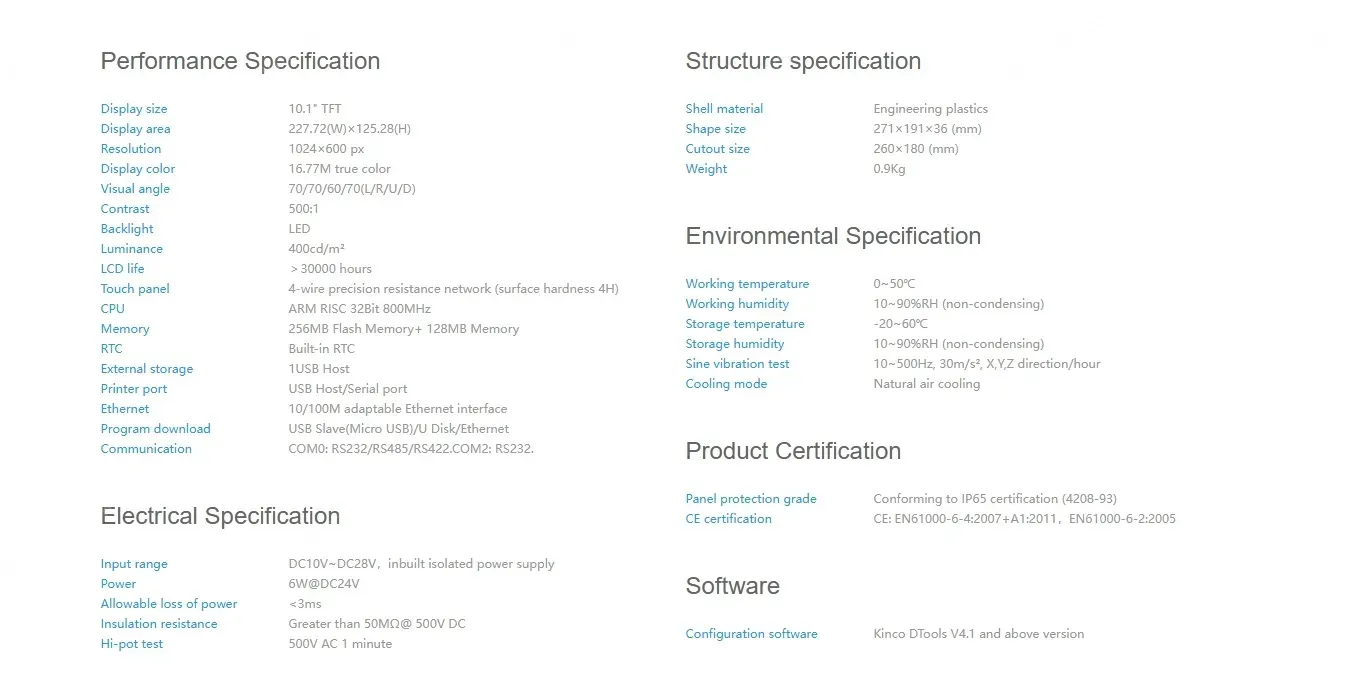Click the Touch panel label
The width and height of the screenshot is (1367, 688).
pos(135,289)
